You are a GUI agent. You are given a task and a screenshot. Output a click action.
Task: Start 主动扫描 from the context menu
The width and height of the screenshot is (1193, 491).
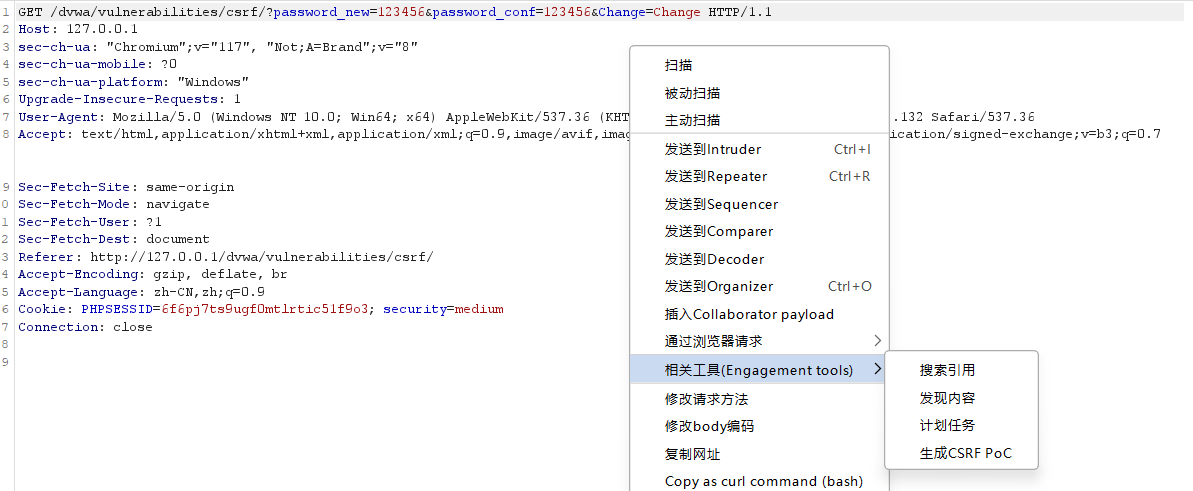click(x=692, y=120)
